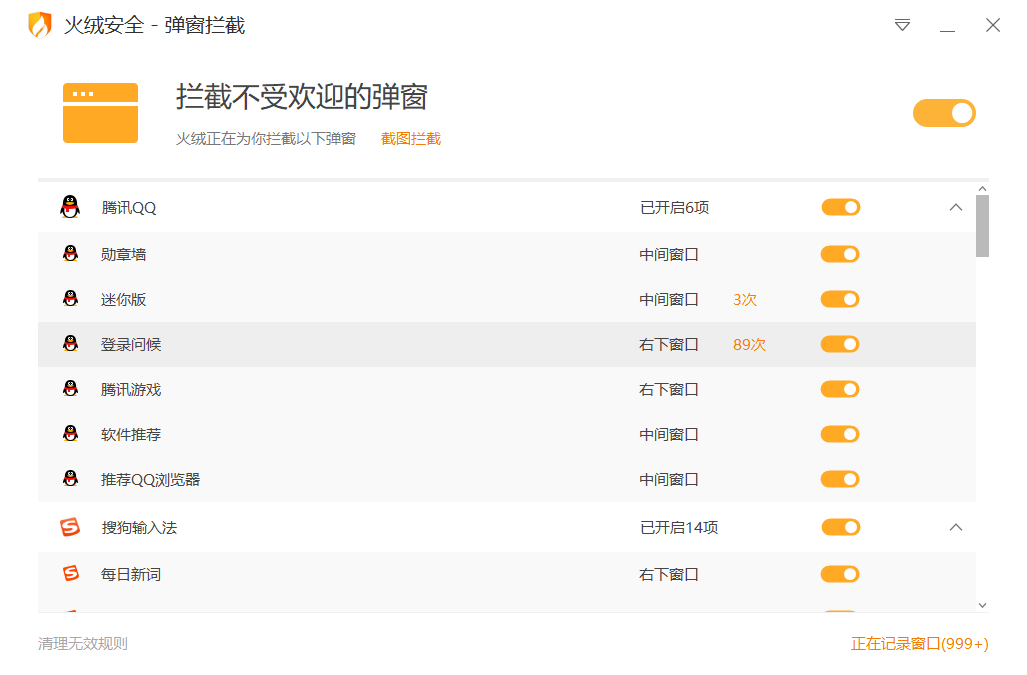Image resolution: width=1027 pixels, height=675 pixels.
Task: Click the large orange popup-window icon
Action: tap(100, 113)
